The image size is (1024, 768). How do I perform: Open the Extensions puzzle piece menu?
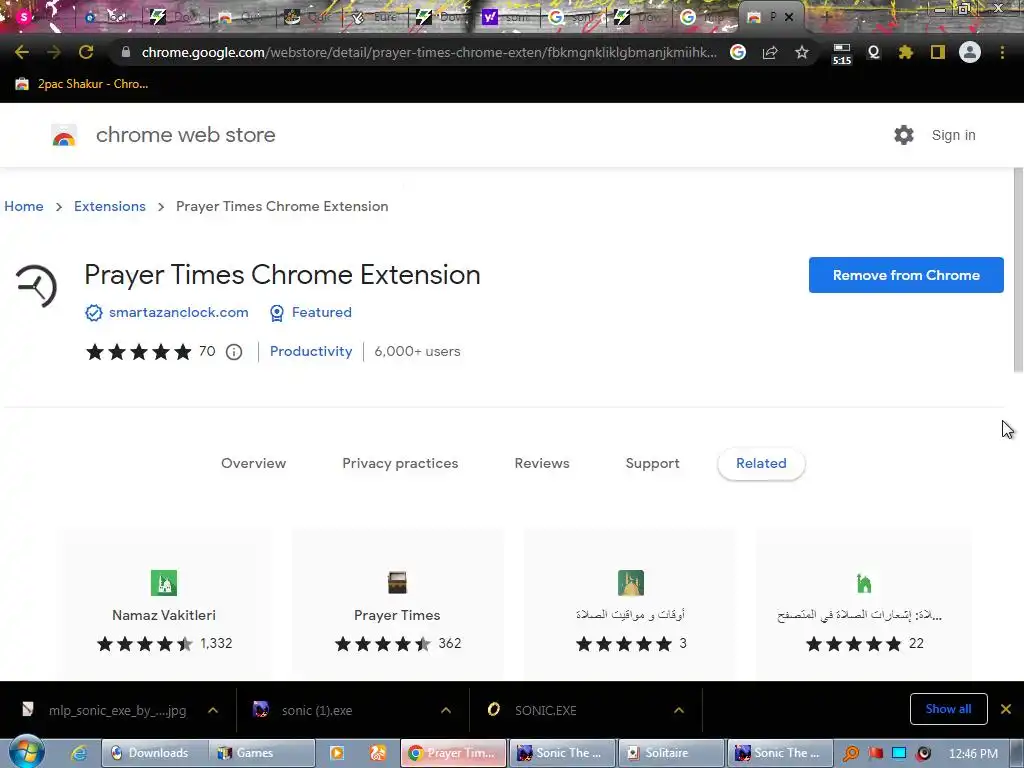[x=906, y=52]
